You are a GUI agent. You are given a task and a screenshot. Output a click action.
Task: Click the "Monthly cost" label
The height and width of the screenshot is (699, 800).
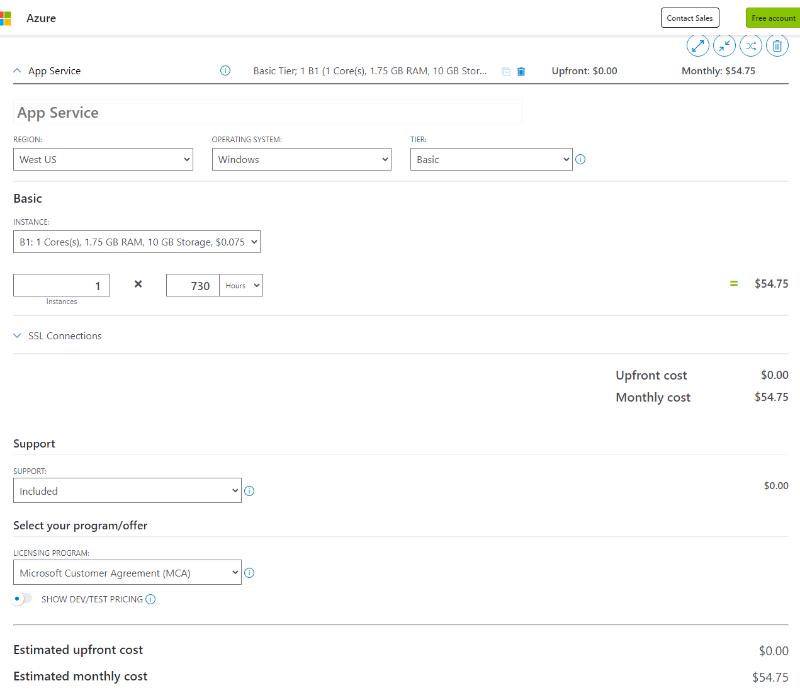point(653,397)
